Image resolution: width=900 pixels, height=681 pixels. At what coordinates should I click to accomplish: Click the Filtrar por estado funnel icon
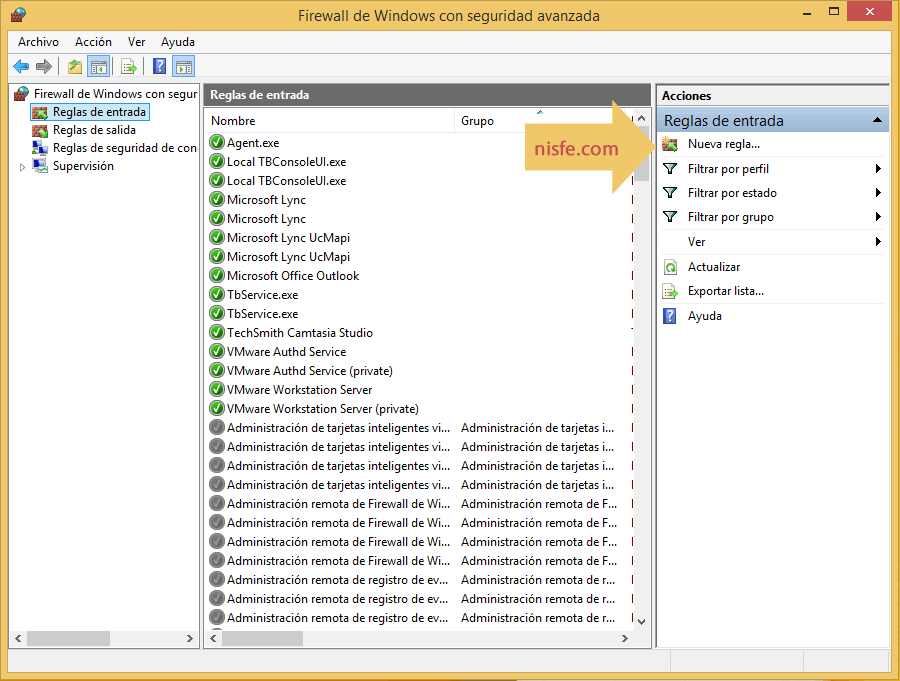(670, 193)
